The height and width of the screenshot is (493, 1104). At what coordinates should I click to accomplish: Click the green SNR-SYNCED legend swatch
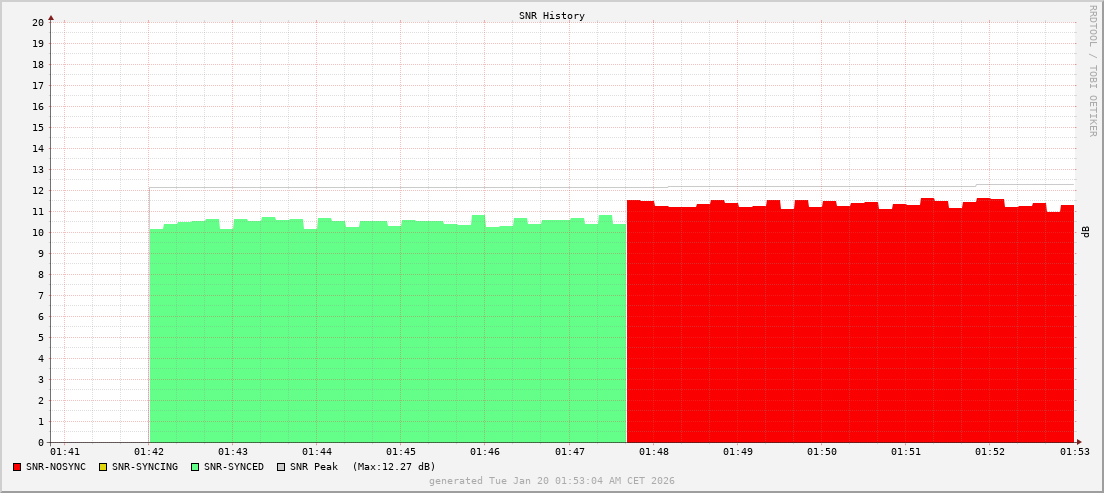point(195,467)
